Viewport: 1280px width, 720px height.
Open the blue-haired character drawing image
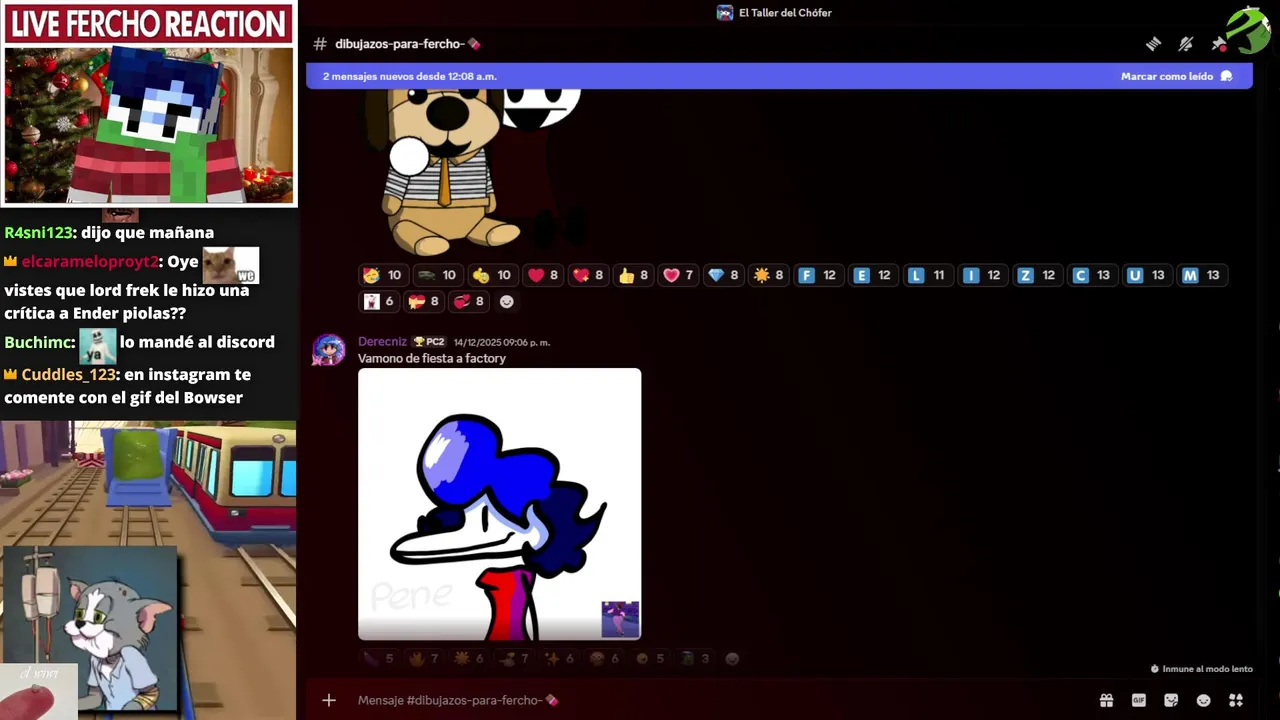499,504
